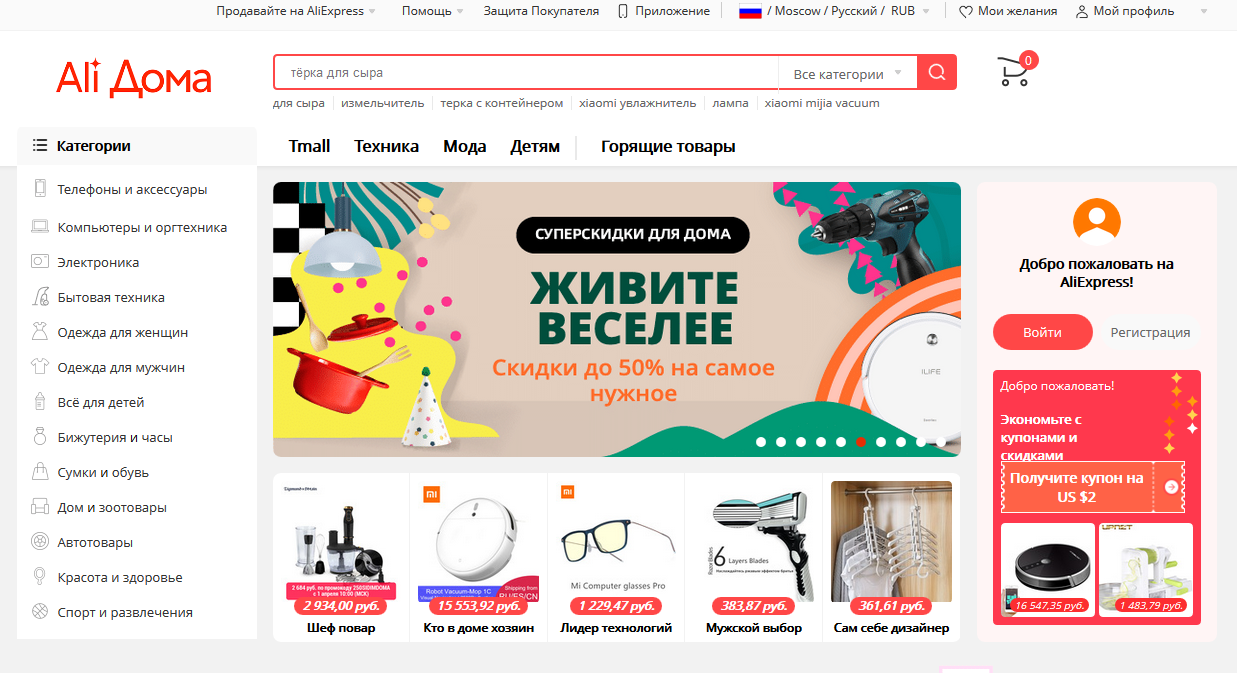Select the first banner carousel dot
The width and height of the screenshot is (1237, 673).
(x=761, y=442)
